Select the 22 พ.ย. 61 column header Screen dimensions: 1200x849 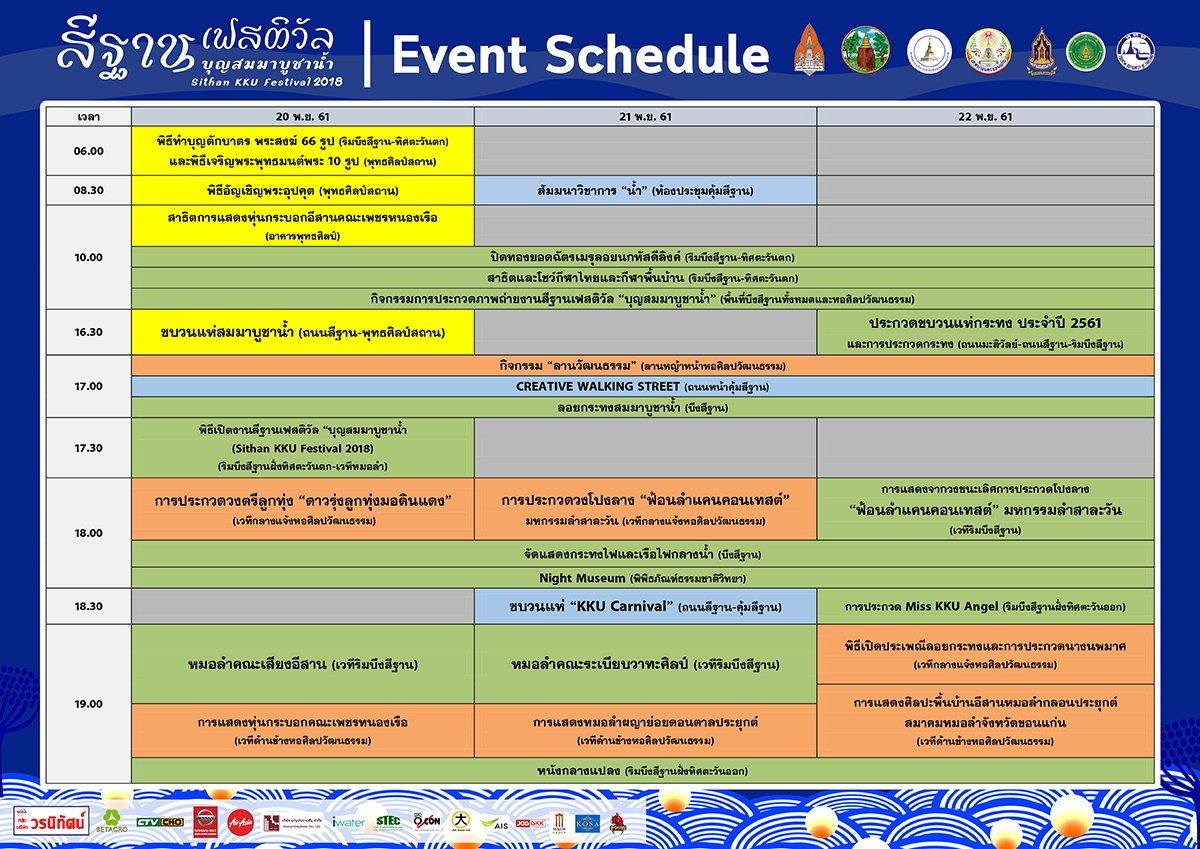click(985, 117)
